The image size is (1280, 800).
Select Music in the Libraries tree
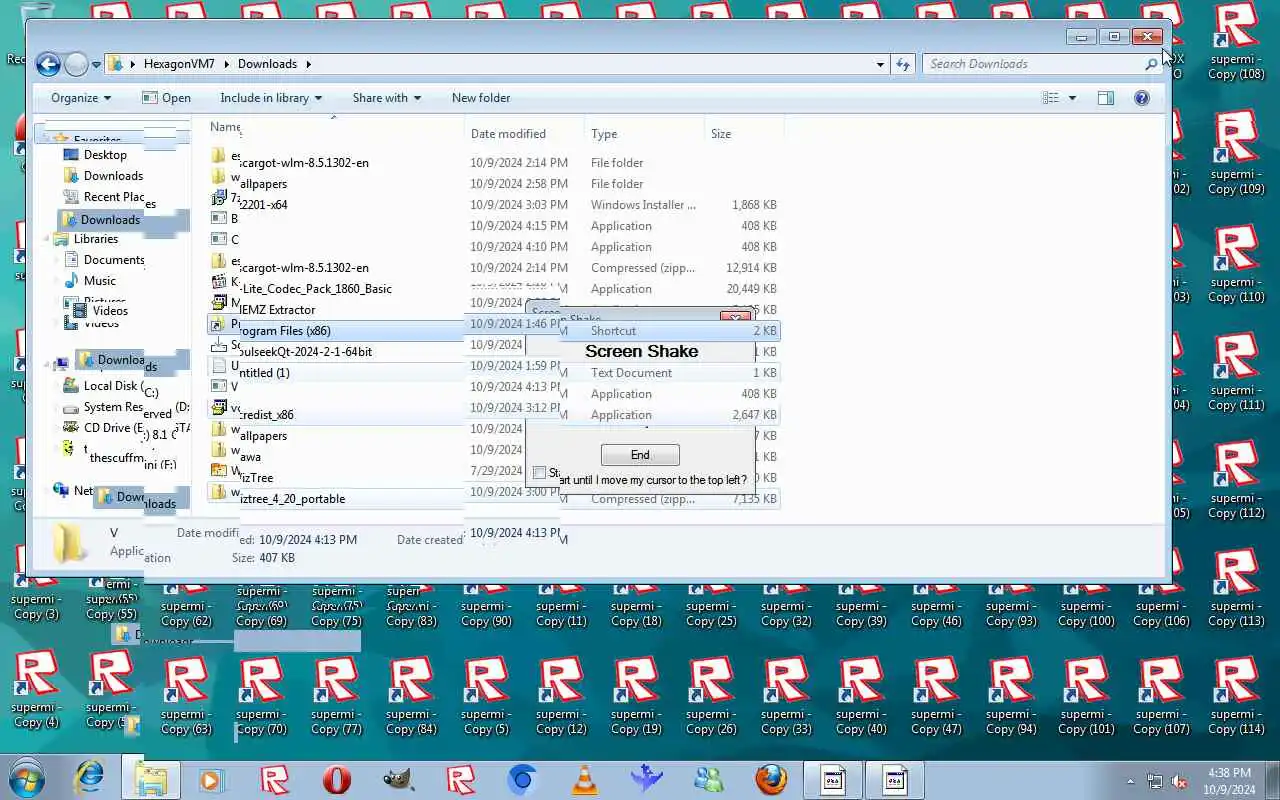(x=100, y=281)
